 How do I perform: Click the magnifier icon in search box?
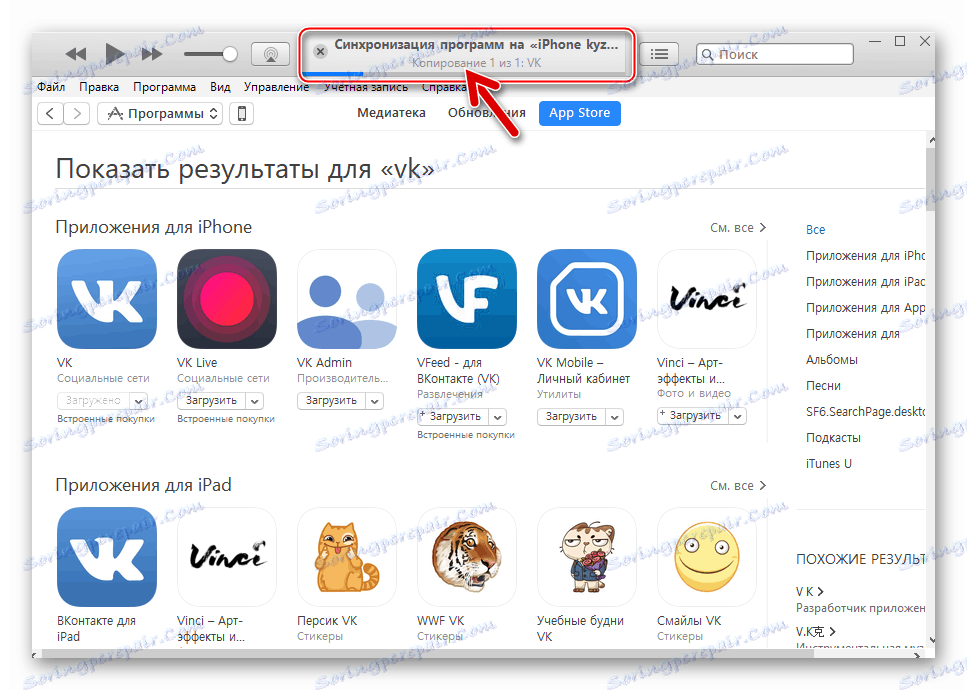click(707, 54)
